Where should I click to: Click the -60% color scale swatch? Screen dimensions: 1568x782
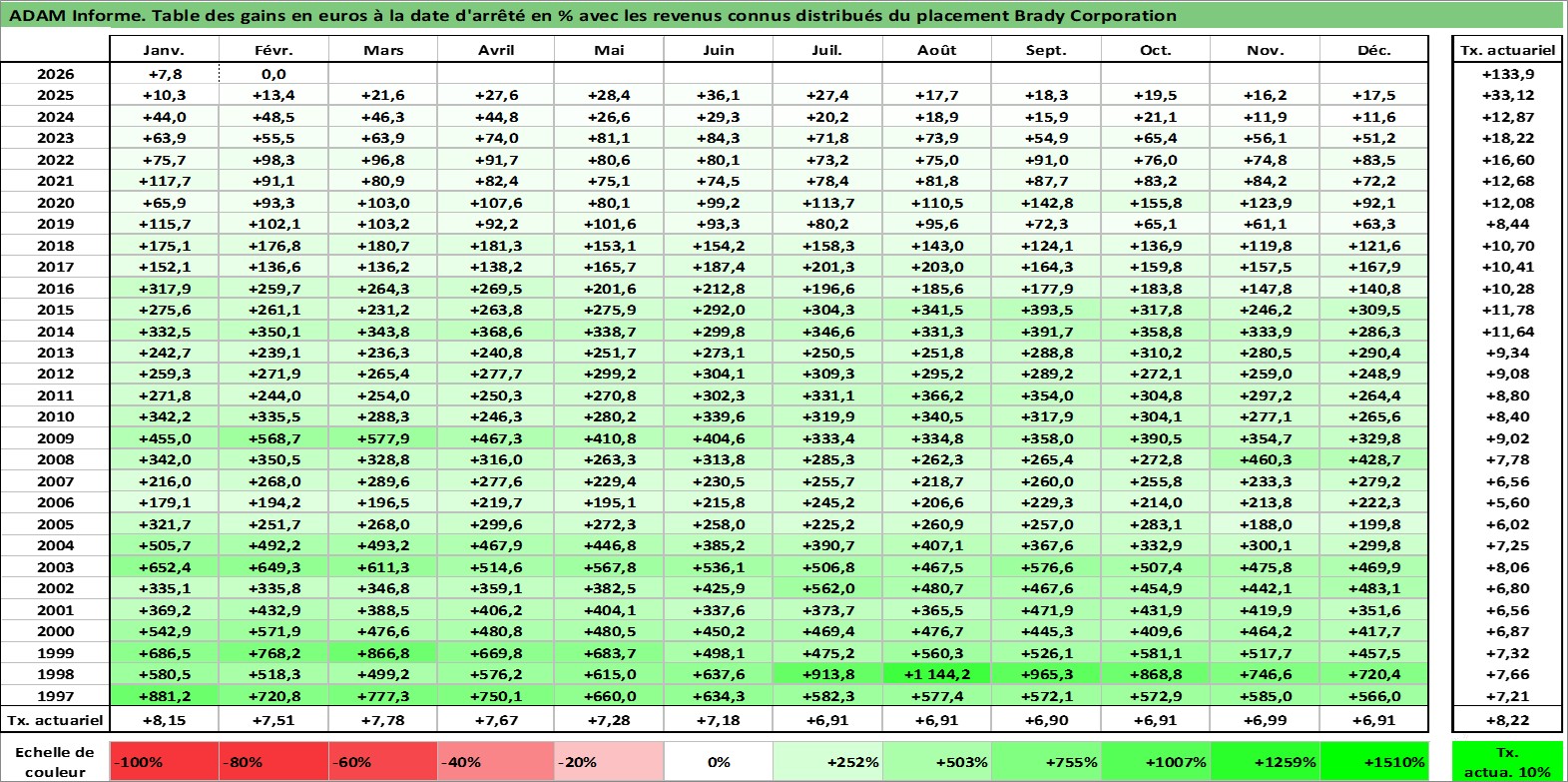click(x=383, y=761)
